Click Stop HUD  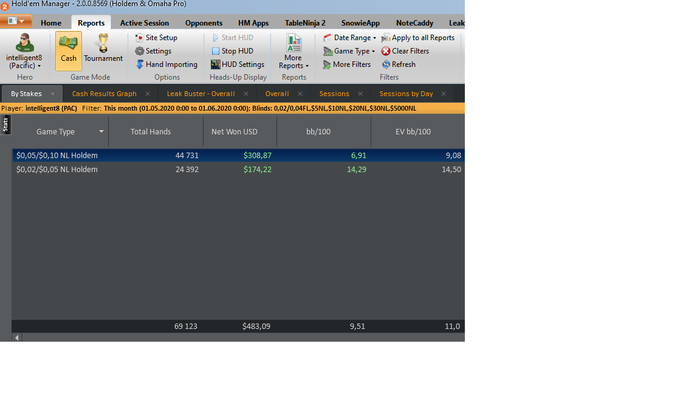pos(233,51)
